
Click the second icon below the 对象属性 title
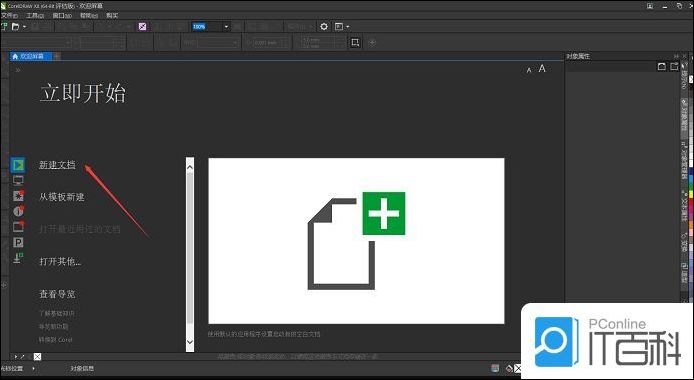pyautogui.click(x=674, y=67)
